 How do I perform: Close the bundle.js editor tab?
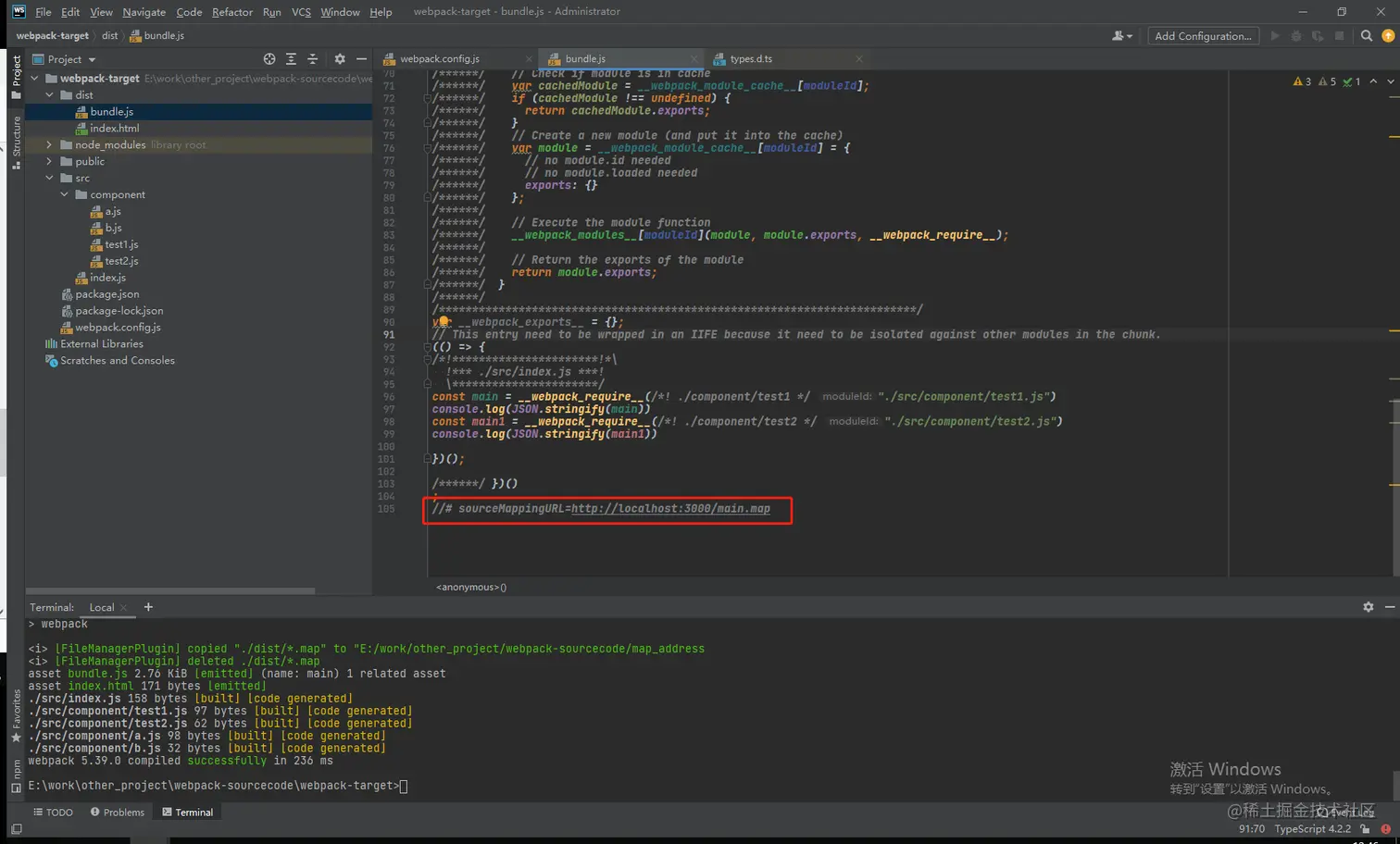695,59
